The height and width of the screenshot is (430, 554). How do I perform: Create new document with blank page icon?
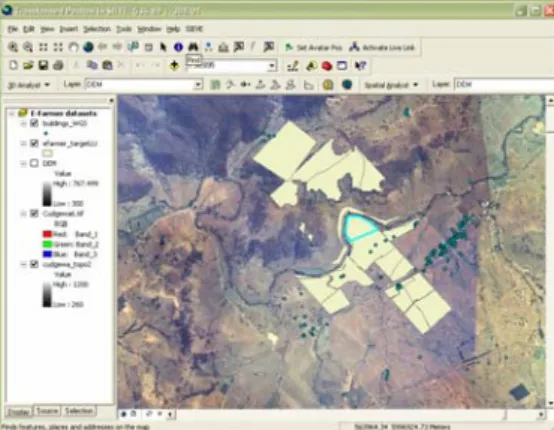point(13,65)
